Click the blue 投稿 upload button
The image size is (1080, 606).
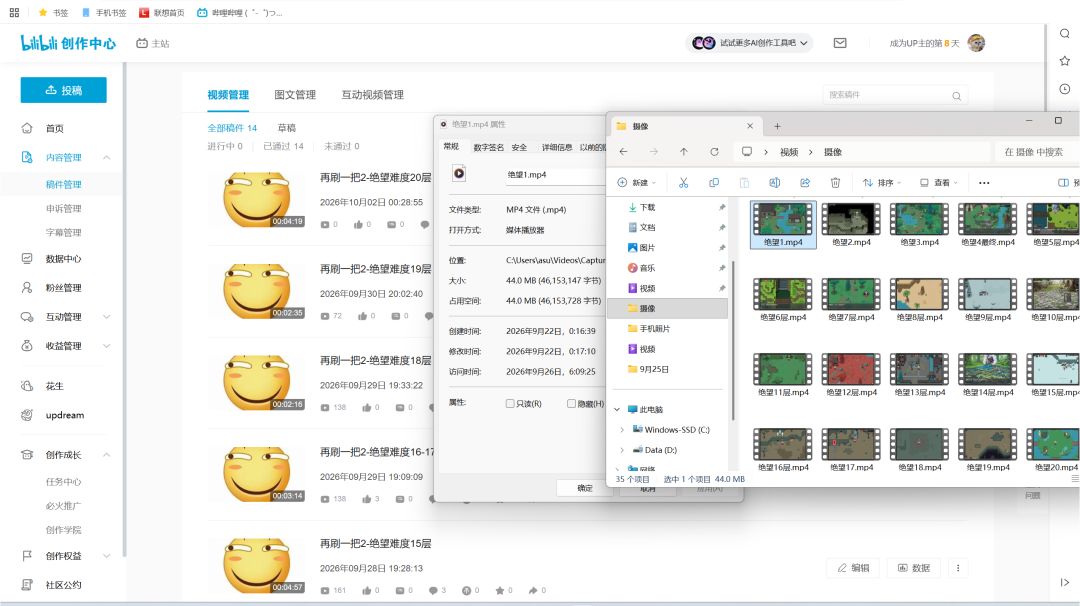click(63, 90)
